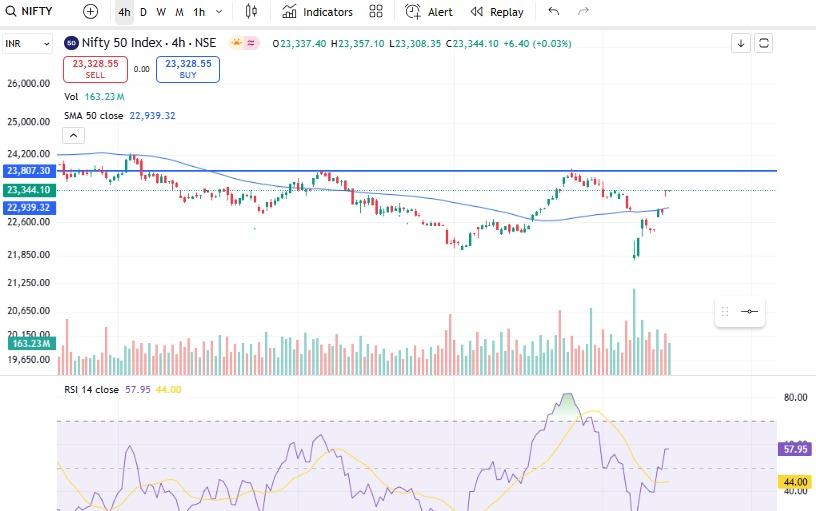Screen dimensions: 816x511
Task: Undo the last chart action
Action: (554, 11)
